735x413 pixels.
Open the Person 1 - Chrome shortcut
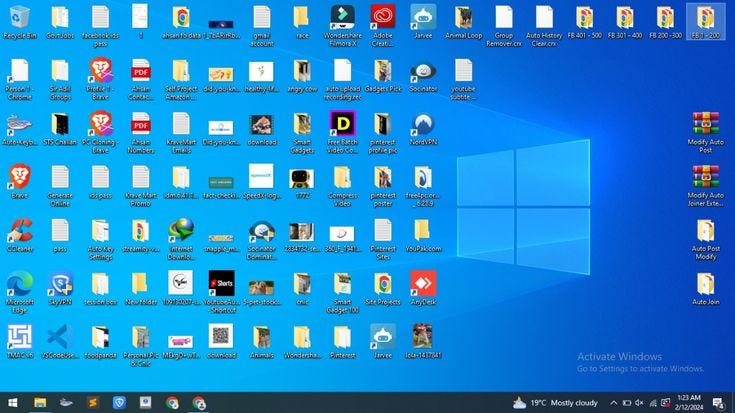point(20,79)
